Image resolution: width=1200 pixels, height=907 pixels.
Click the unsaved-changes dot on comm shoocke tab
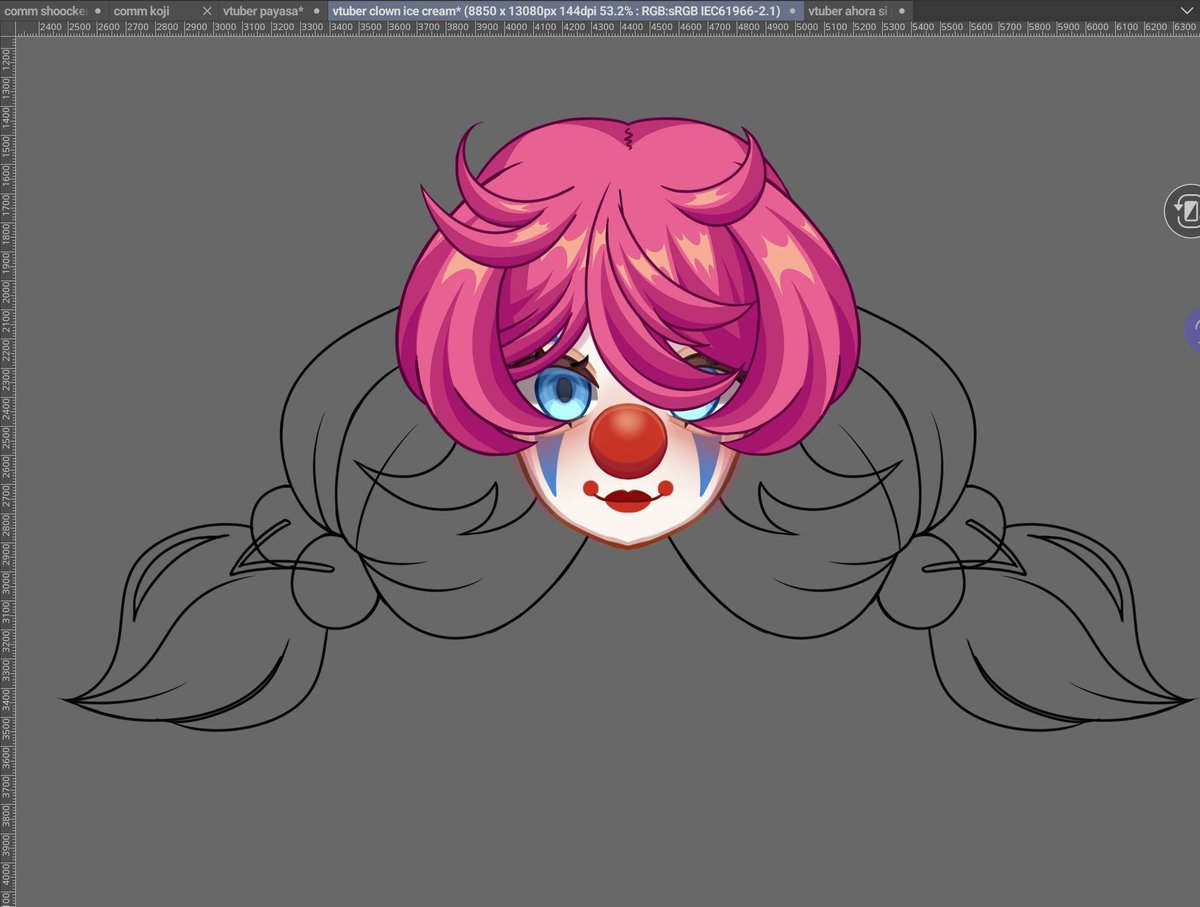point(98,10)
